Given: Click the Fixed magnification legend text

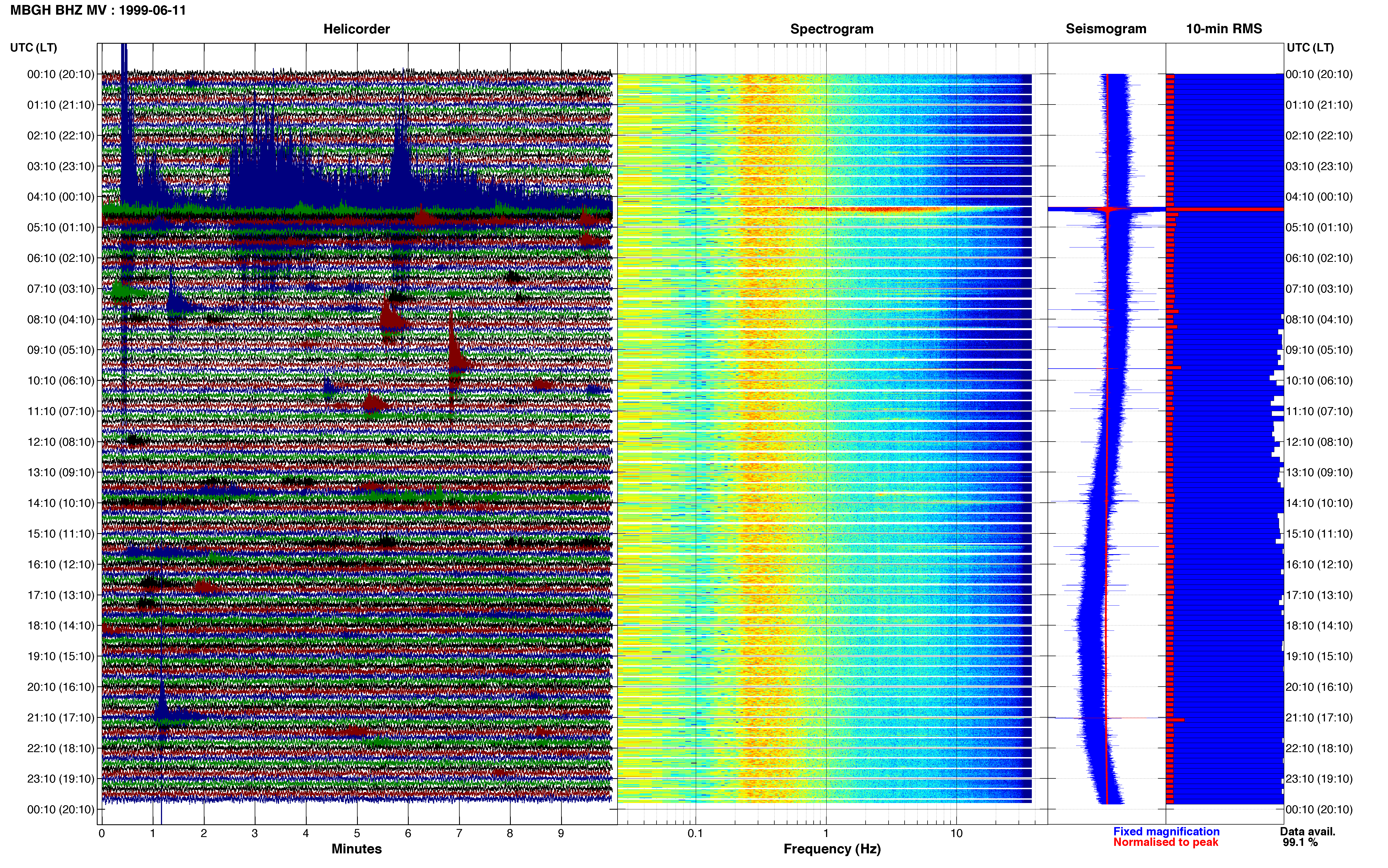Looking at the screenshot, I should [1166, 831].
